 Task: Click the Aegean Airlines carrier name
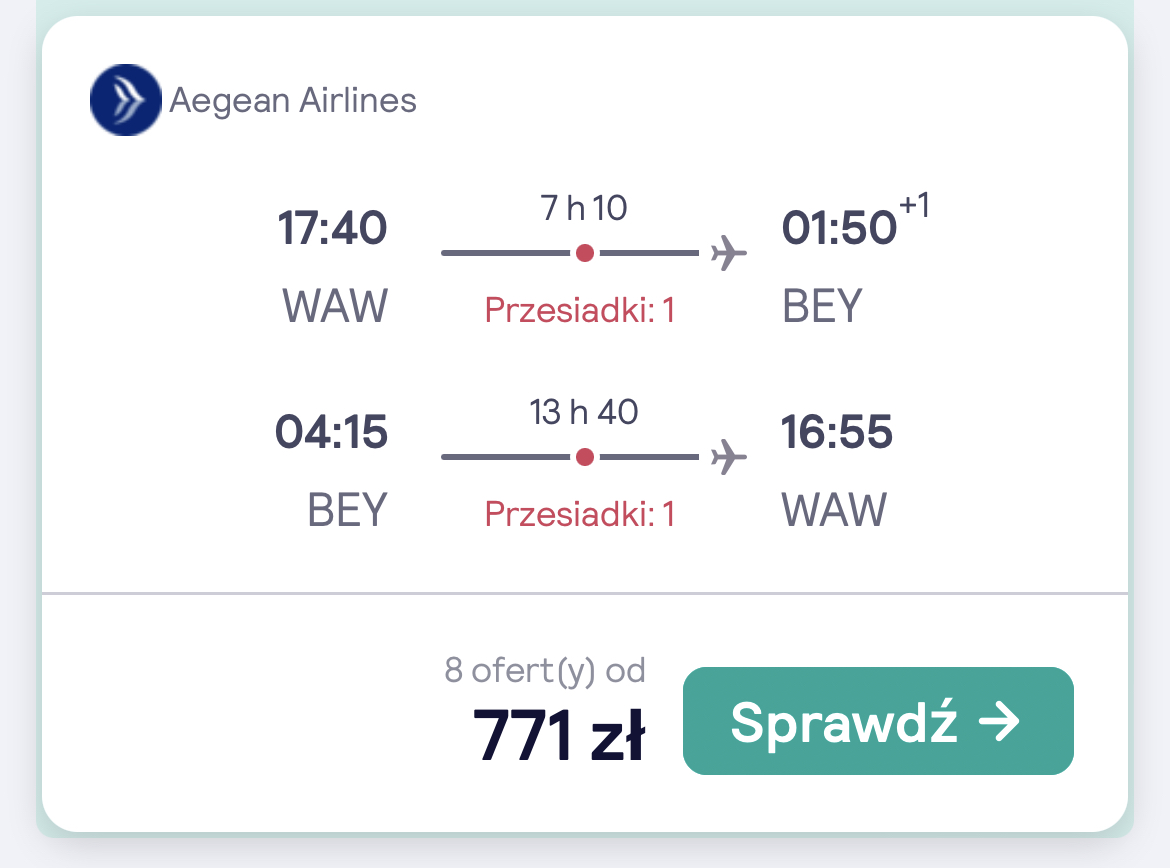point(292,100)
